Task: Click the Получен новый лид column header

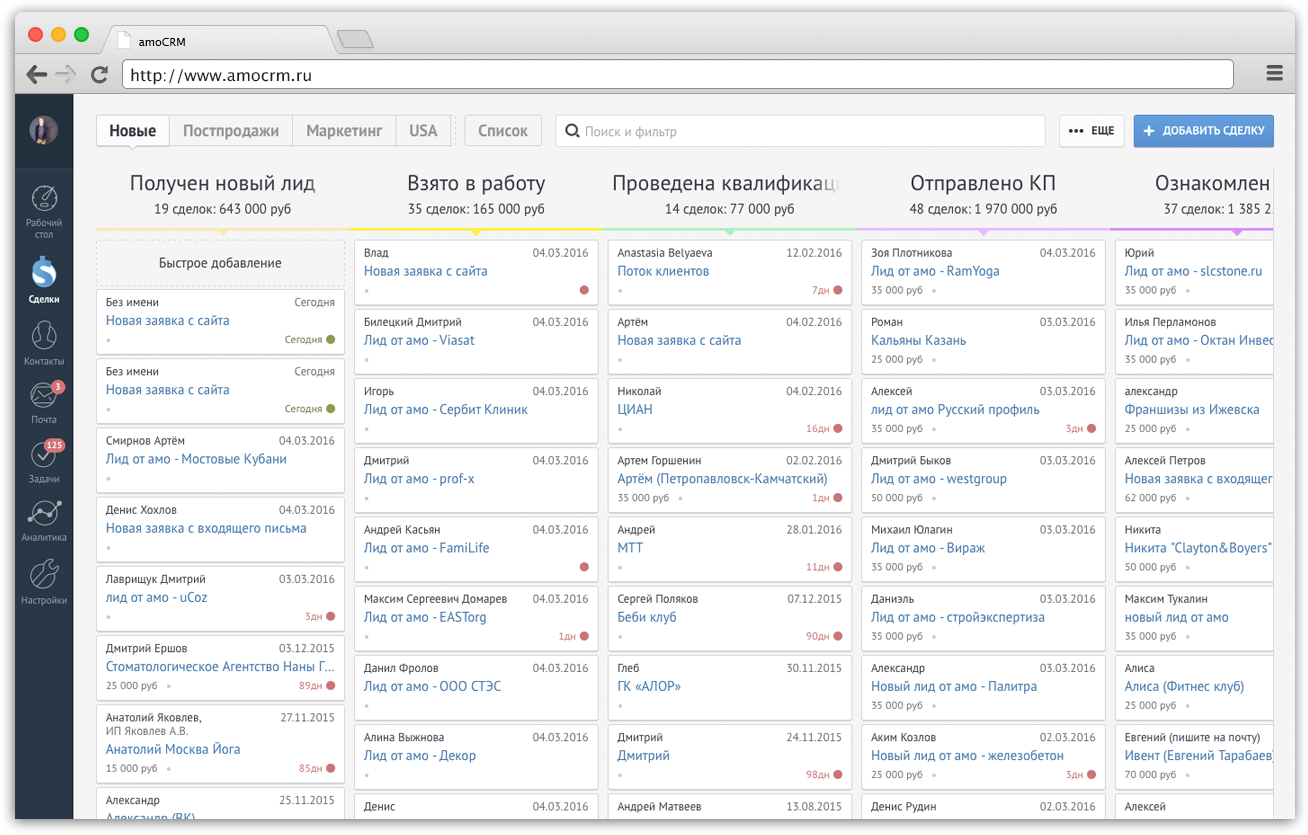Action: click(x=222, y=183)
